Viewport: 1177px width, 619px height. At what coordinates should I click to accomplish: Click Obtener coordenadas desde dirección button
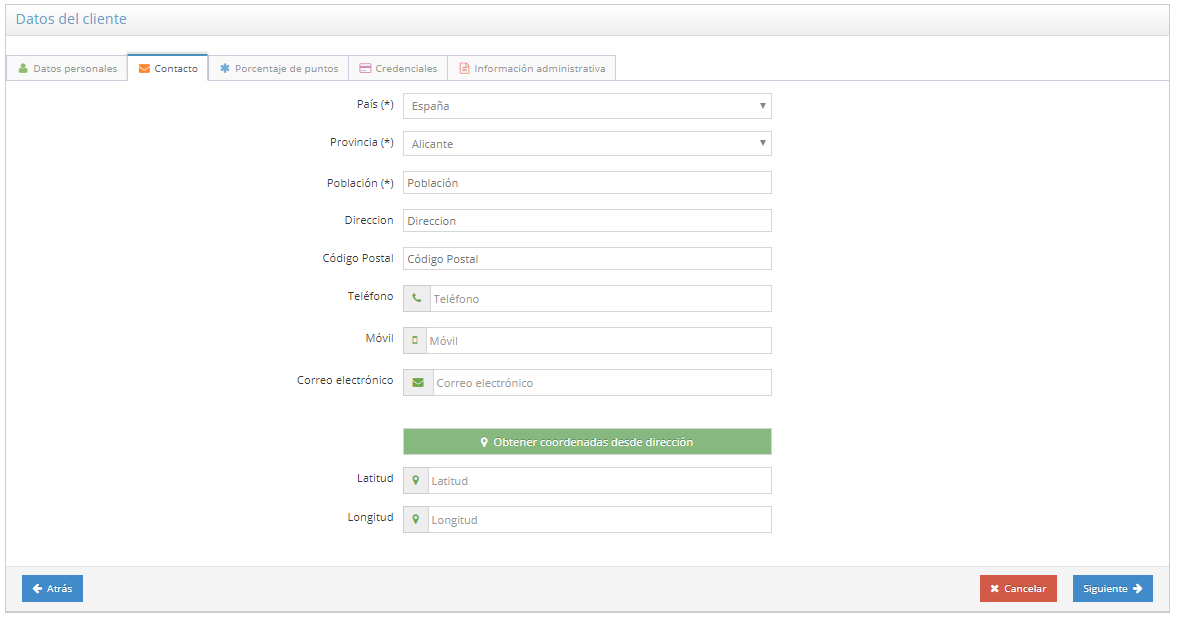(587, 442)
